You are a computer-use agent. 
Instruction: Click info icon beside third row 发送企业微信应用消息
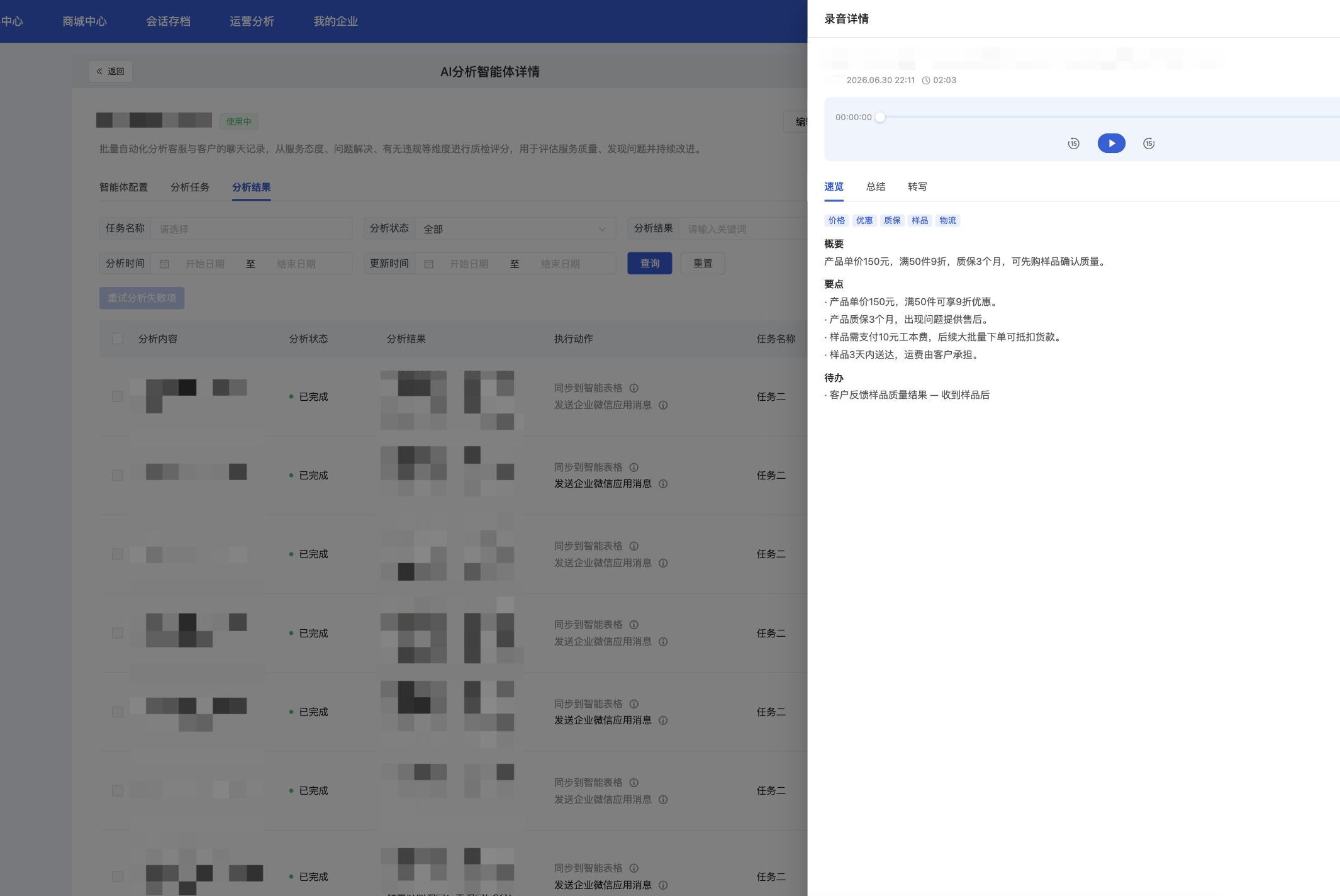coord(663,563)
